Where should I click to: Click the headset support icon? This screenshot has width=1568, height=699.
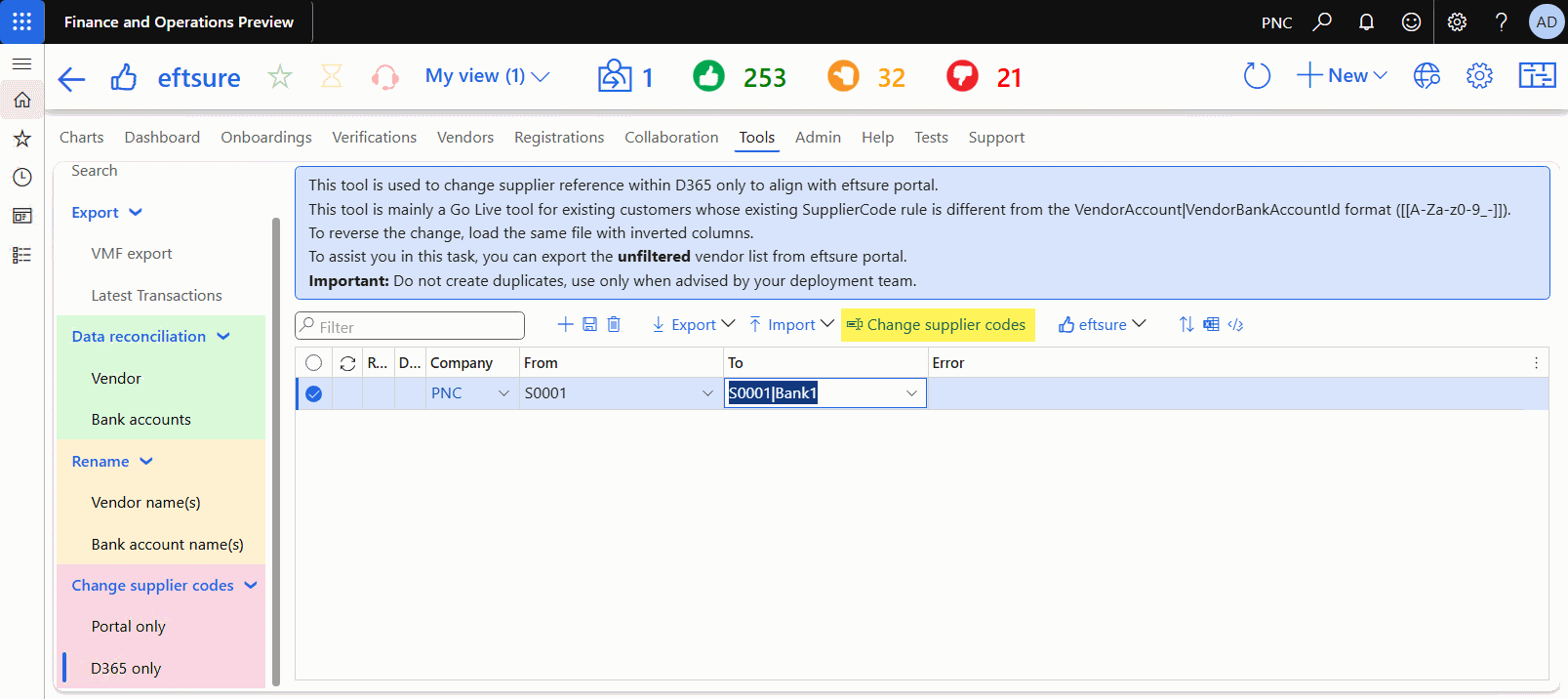click(385, 77)
